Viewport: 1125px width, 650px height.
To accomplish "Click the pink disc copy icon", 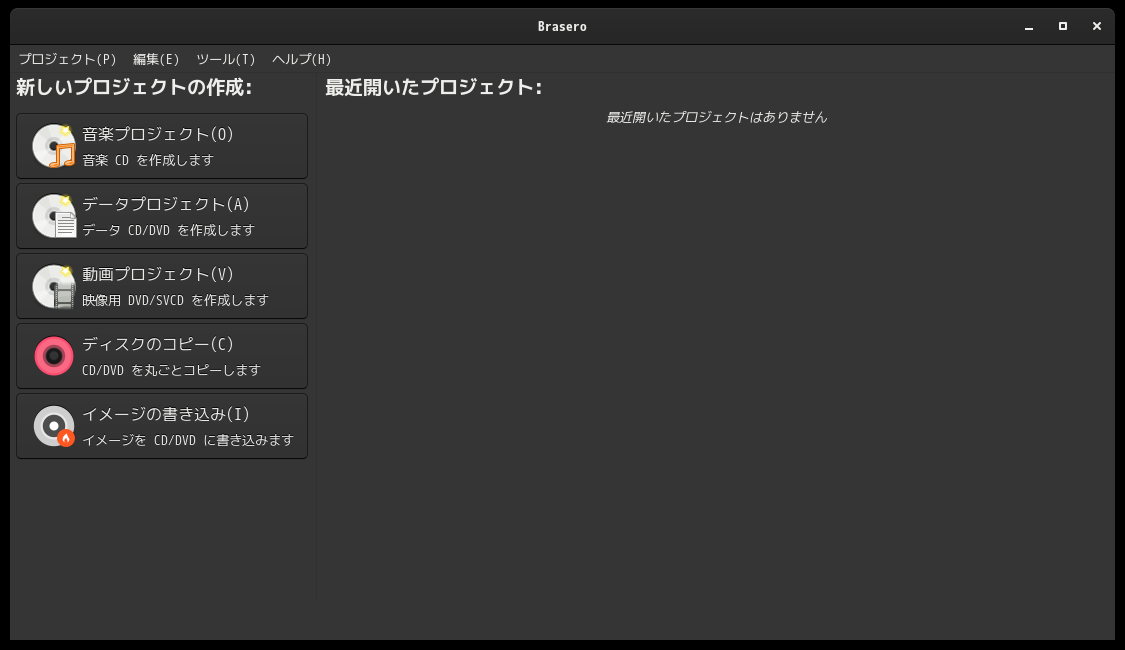I will click(54, 356).
